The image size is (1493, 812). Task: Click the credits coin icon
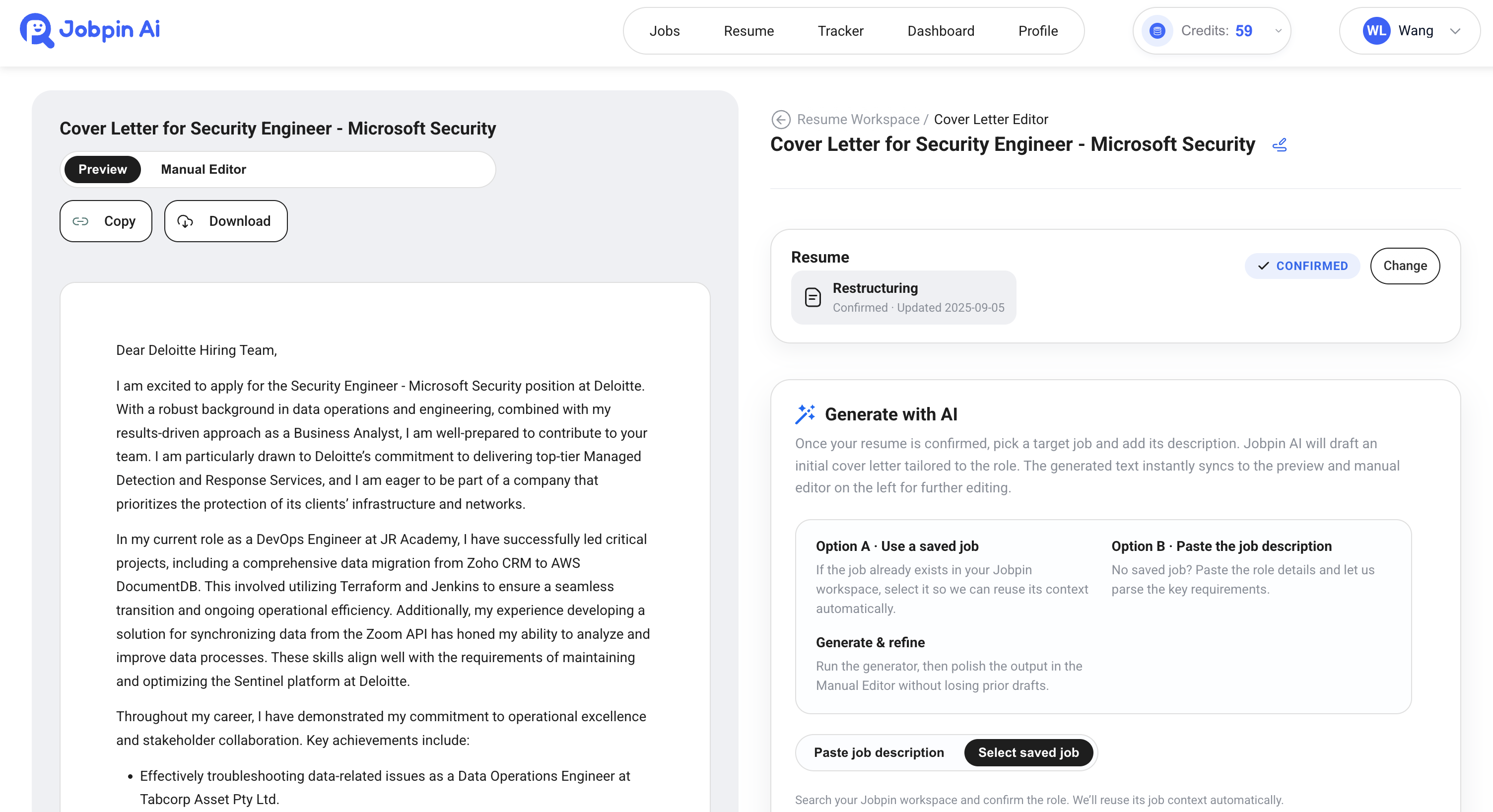1157,31
